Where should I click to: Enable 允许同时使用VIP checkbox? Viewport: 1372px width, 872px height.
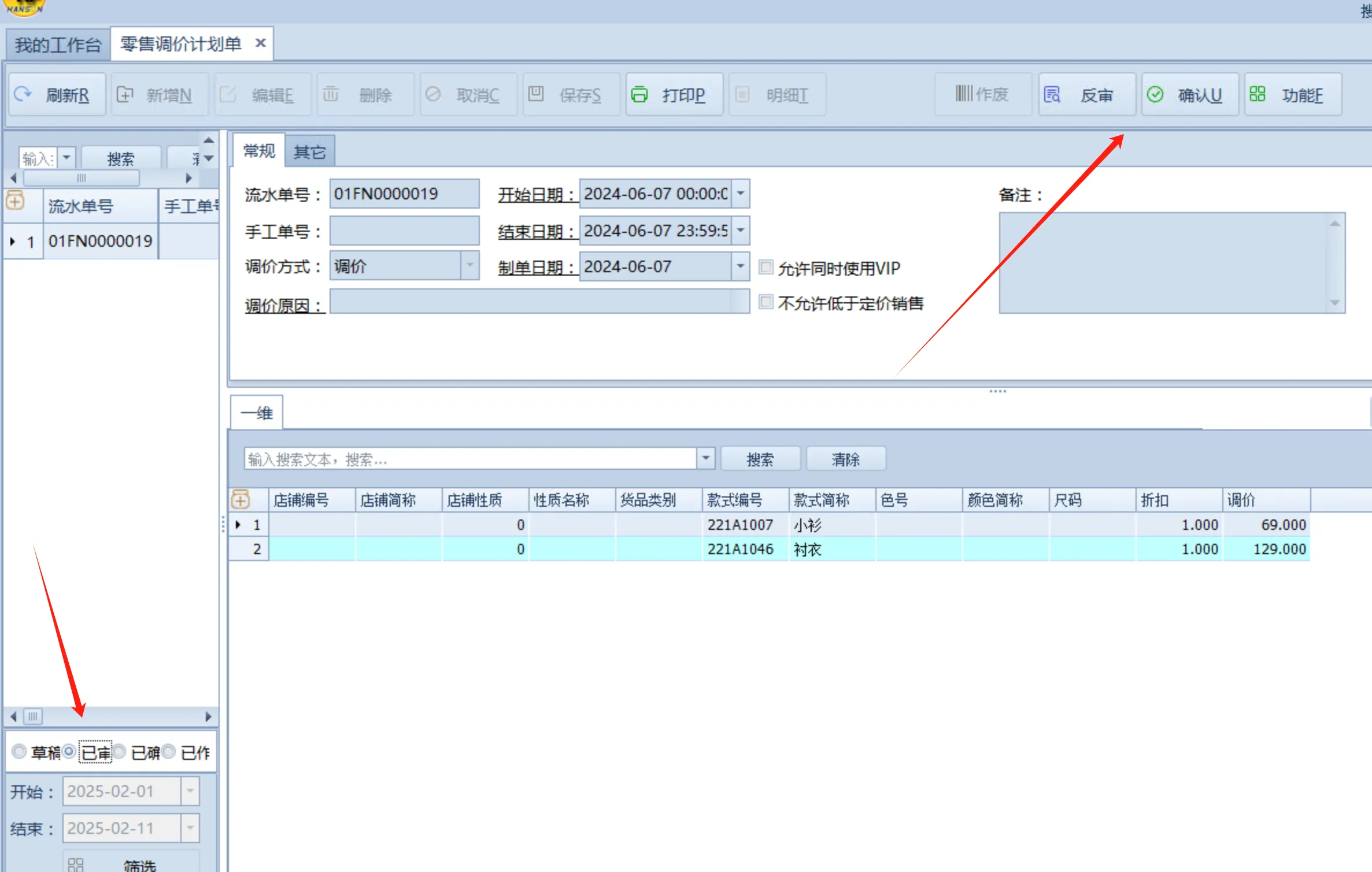(766, 267)
